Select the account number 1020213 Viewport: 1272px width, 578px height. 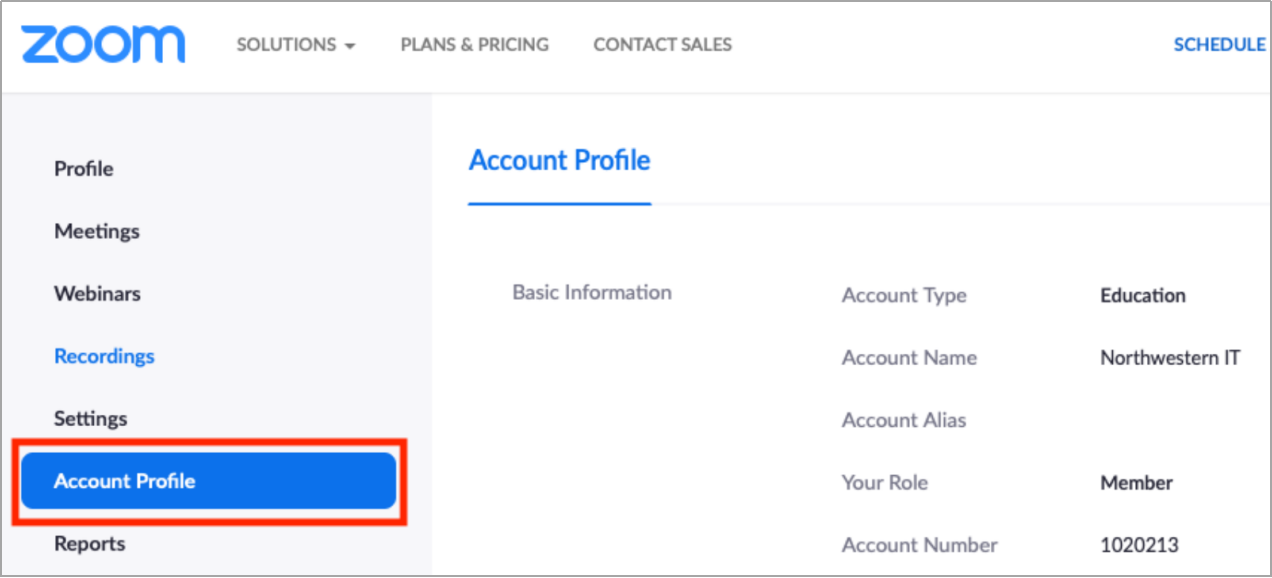coord(1139,546)
